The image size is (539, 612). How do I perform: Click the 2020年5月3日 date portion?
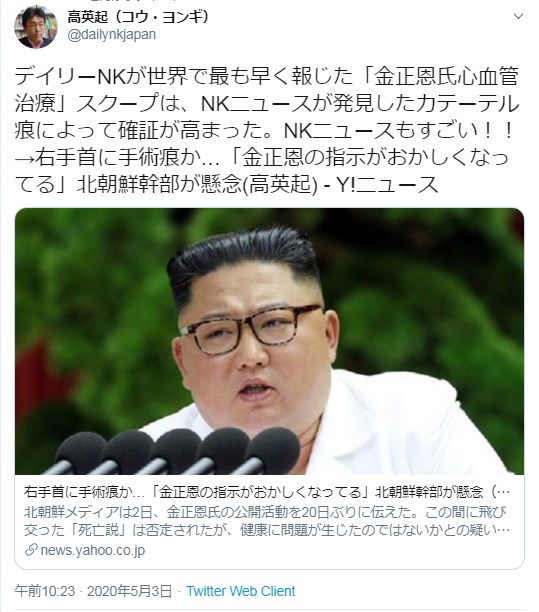click(129, 591)
